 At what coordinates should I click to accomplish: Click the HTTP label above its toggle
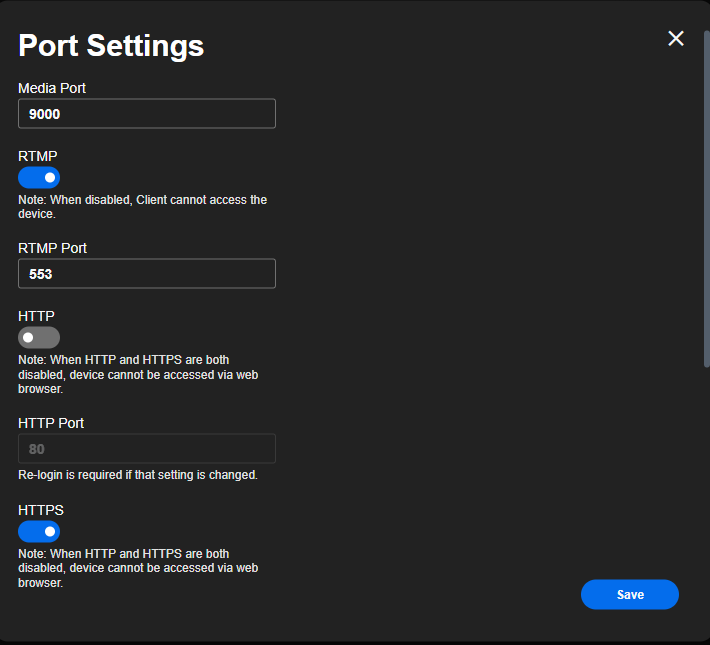click(36, 316)
